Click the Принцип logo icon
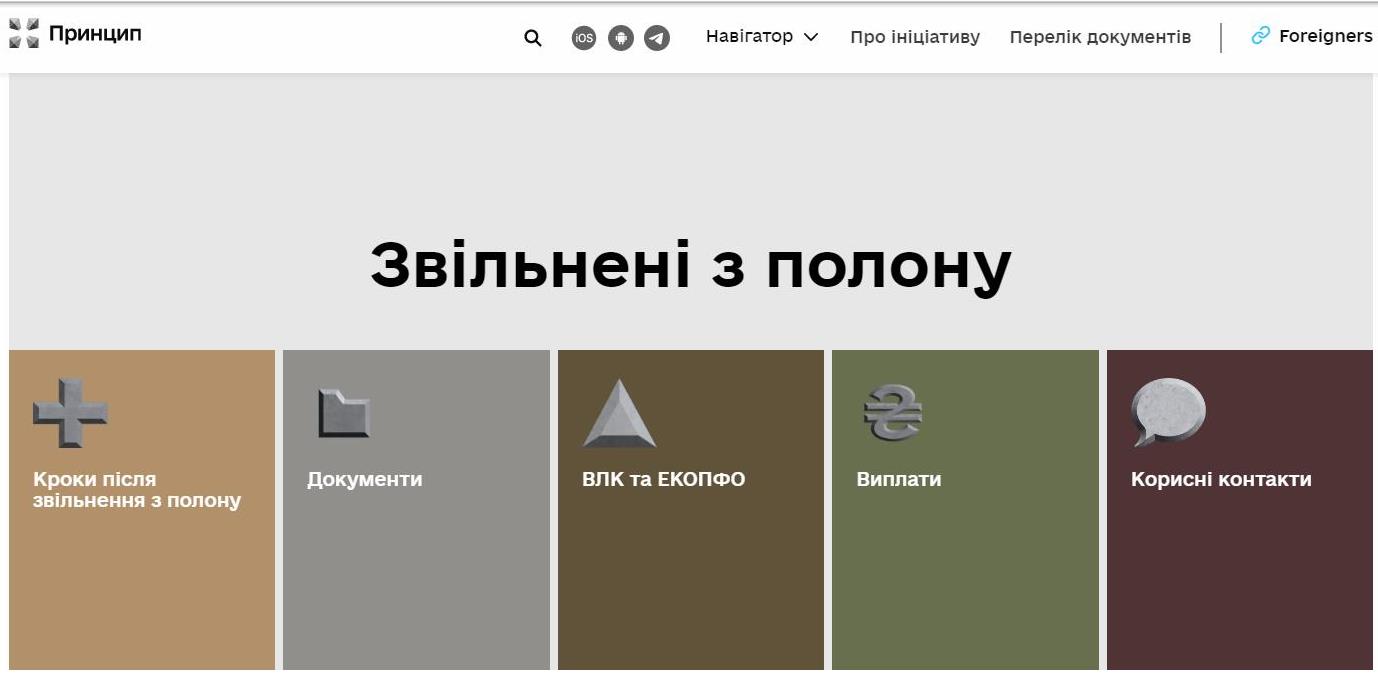Screen dimensions: 1378x680 24,34
